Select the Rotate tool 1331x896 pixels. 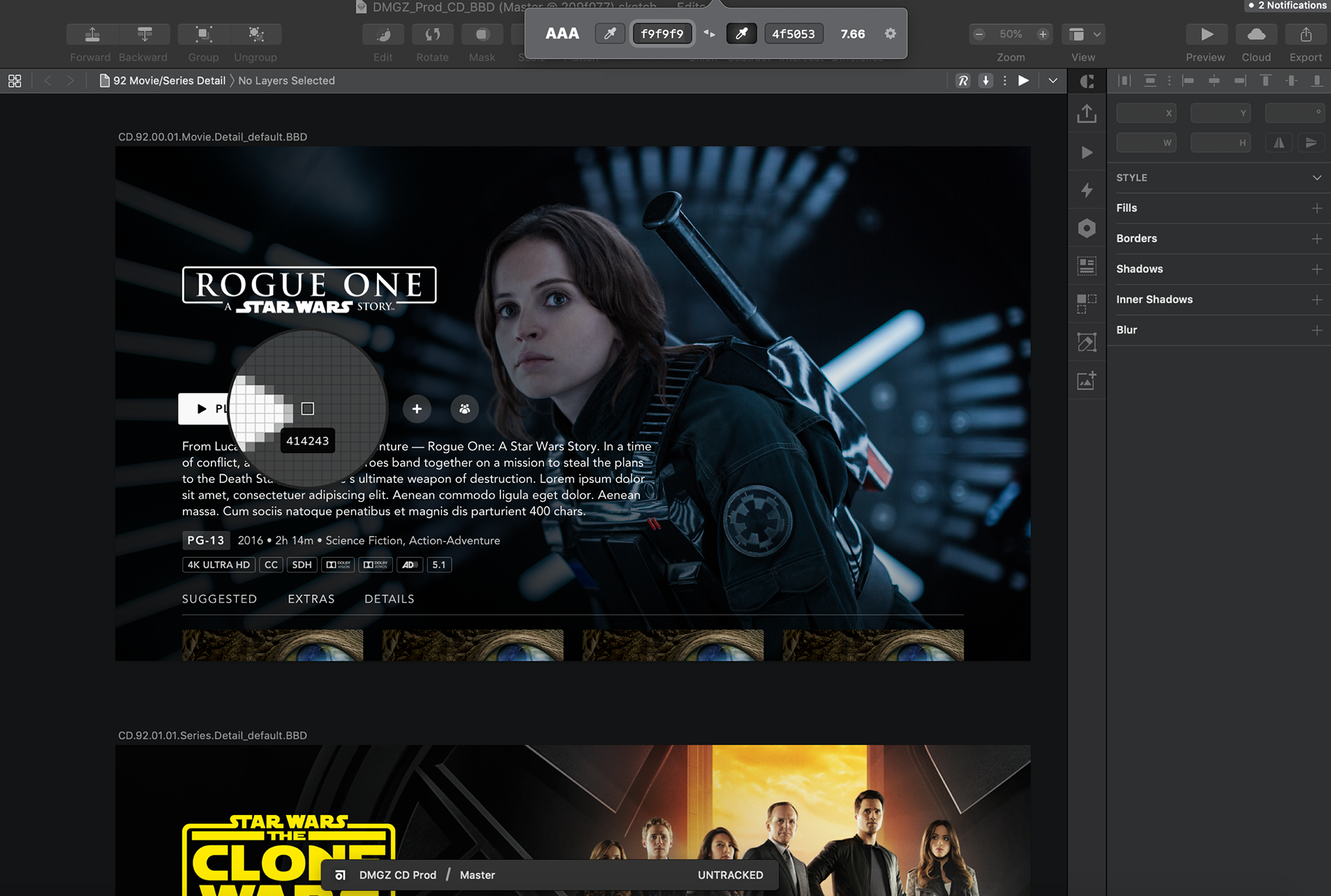tap(433, 35)
